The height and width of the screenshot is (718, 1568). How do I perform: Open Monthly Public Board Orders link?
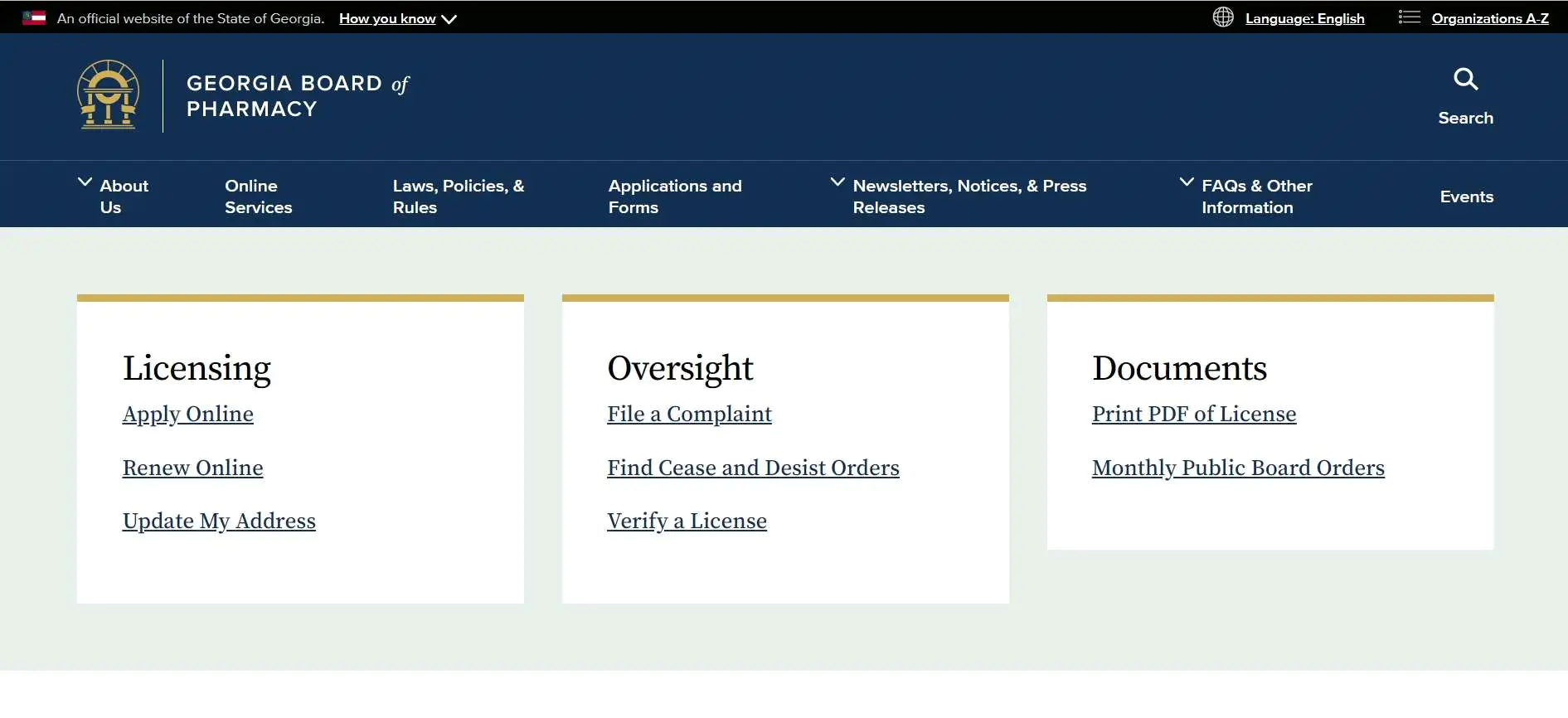(x=1238, y=468)
